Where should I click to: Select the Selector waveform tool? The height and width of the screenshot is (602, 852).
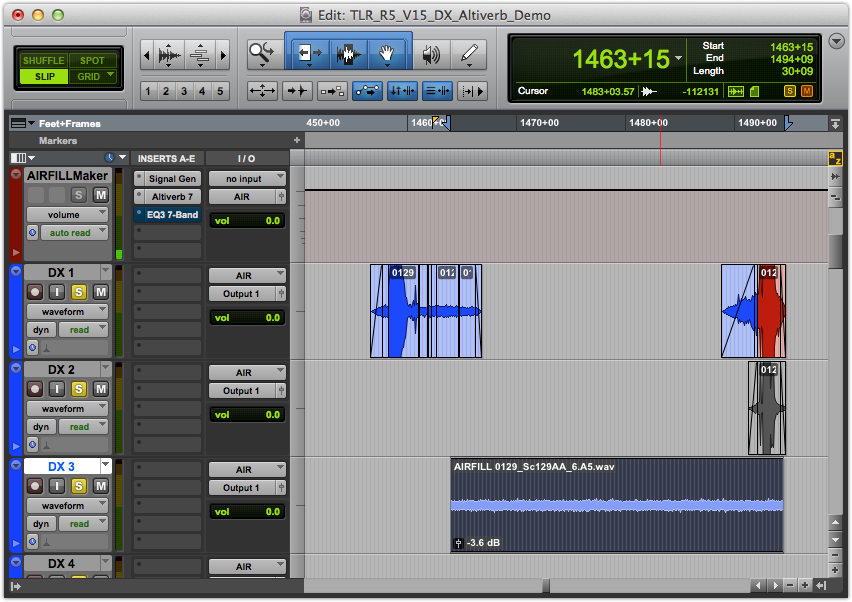pyautogui.click(x=348, y=54)
